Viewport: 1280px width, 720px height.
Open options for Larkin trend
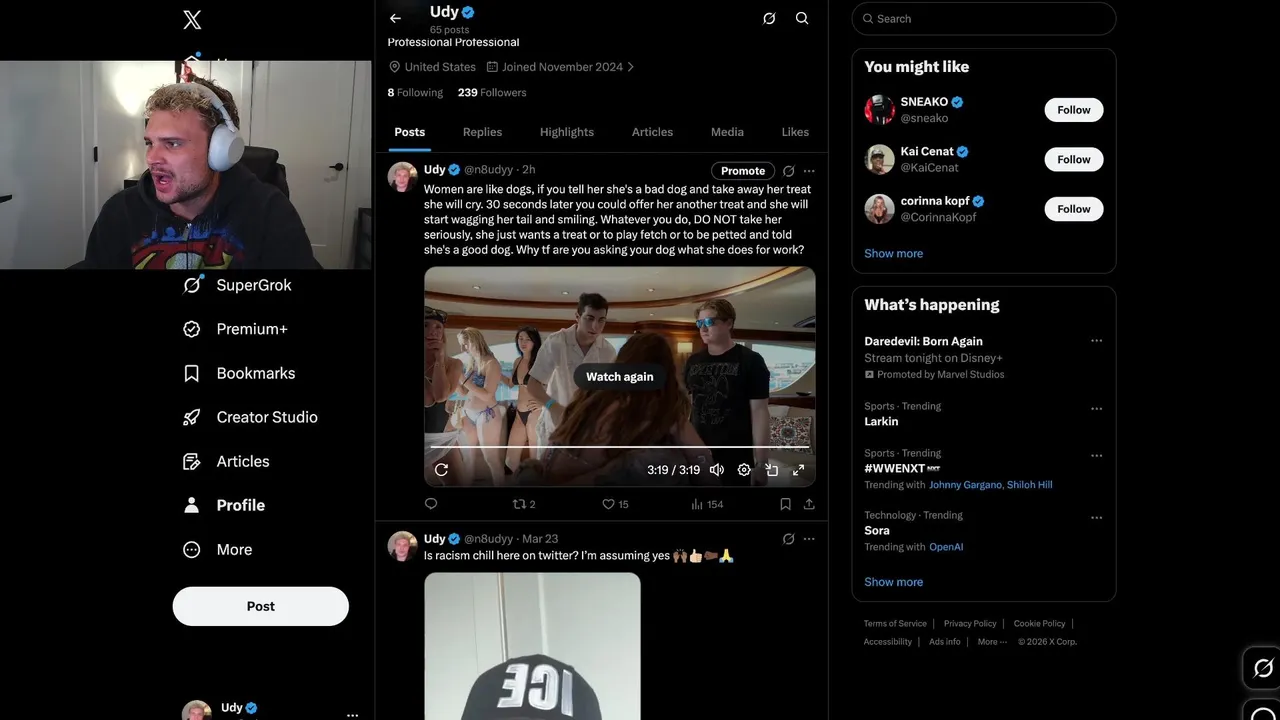pos(1096,408)
